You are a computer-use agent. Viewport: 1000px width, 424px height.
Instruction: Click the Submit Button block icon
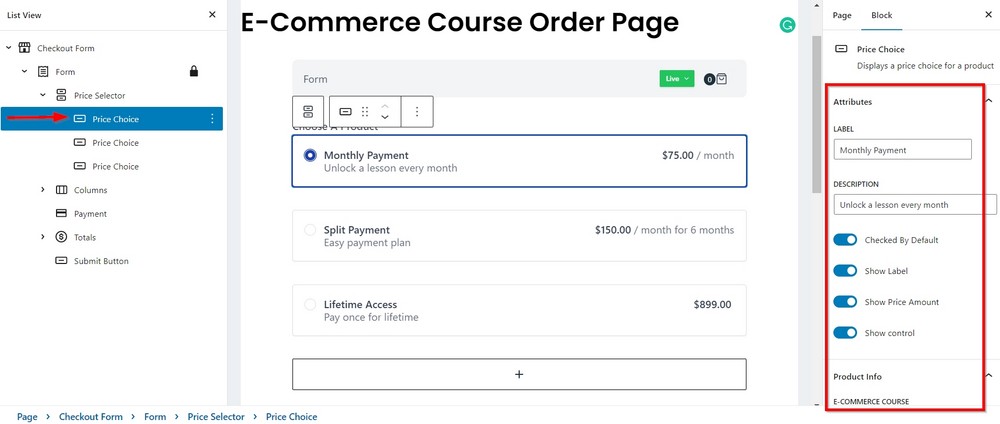tap(61, 261)
